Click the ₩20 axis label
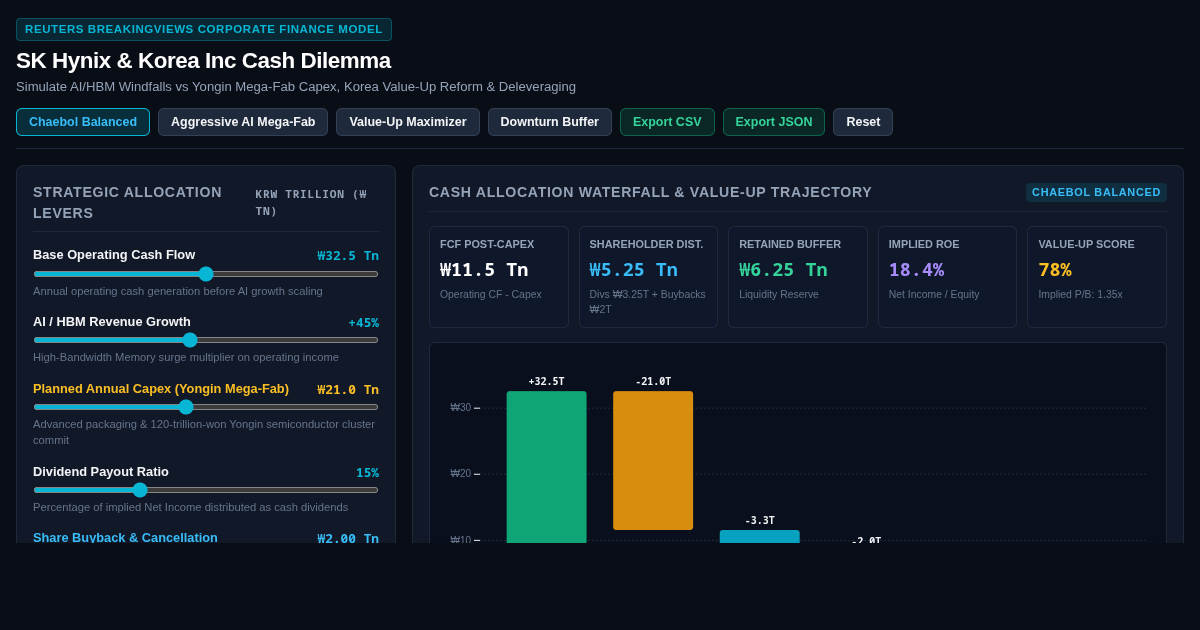 460,474
